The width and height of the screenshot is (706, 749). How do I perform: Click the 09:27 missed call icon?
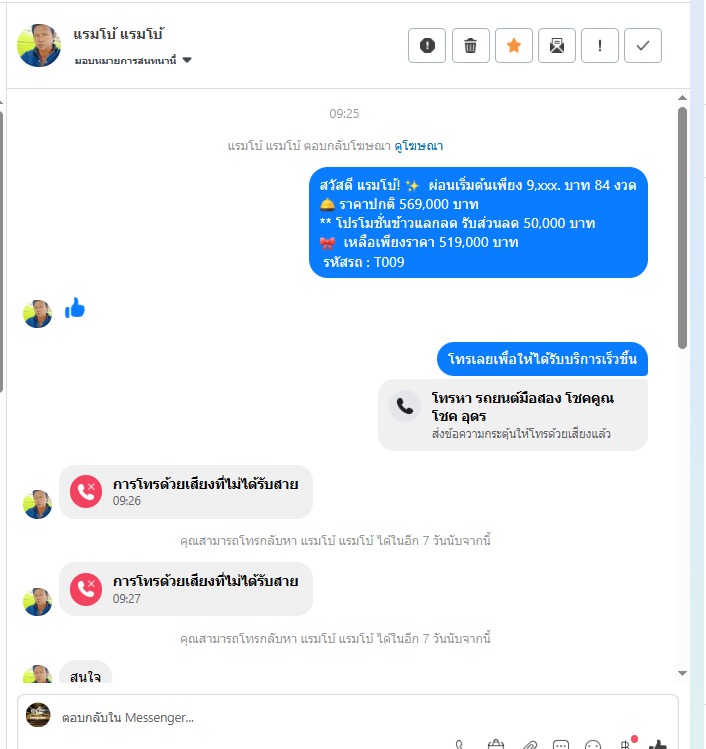point(86,589)
